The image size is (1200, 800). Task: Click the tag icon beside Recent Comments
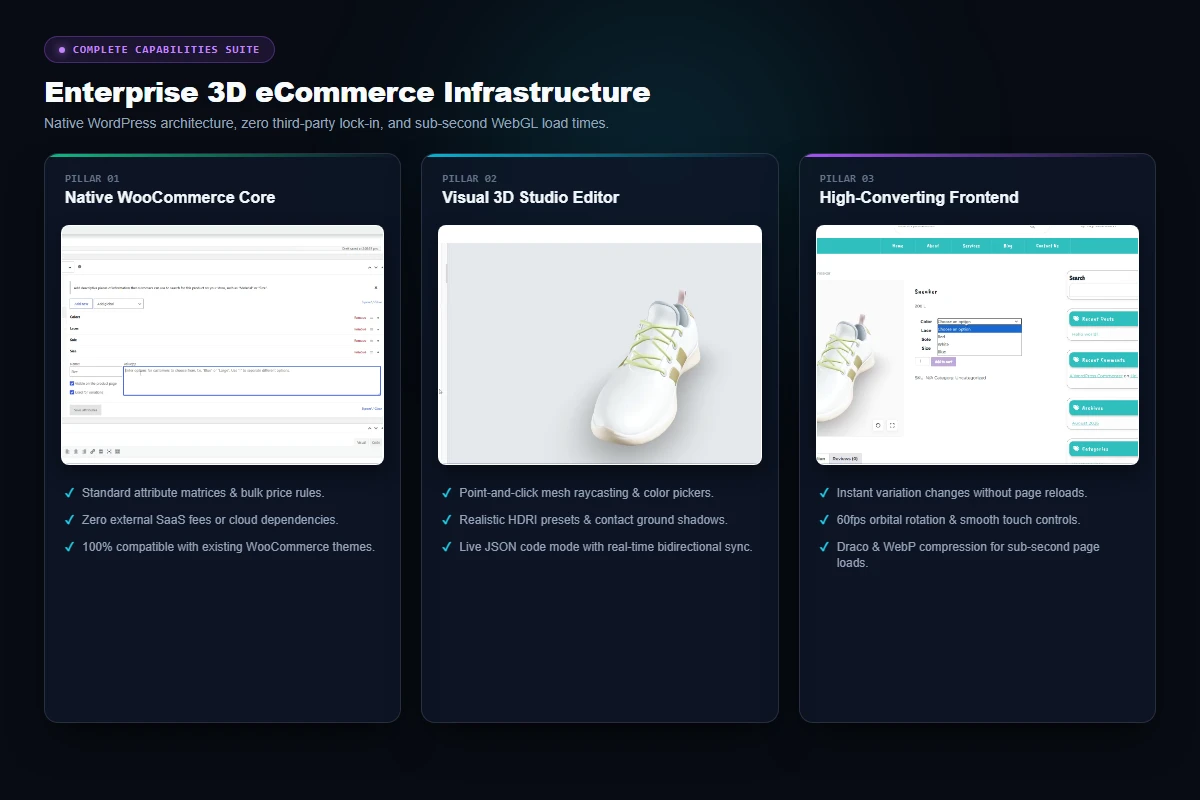click(1076, 359)
